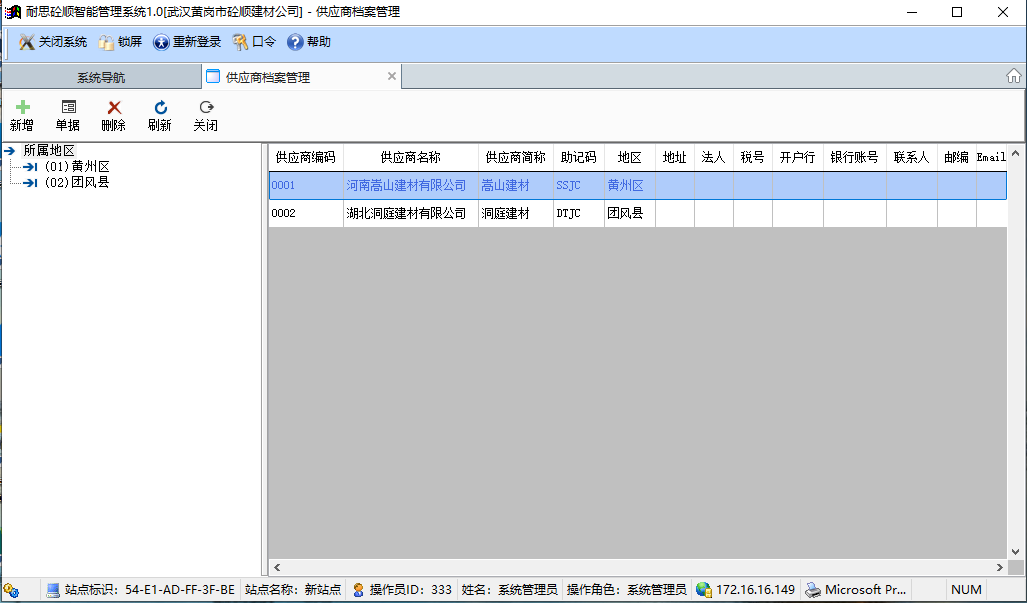Open 帮助 help
Screen dimensions: 1027x603
pyautogui.click(x=309, y=42)
